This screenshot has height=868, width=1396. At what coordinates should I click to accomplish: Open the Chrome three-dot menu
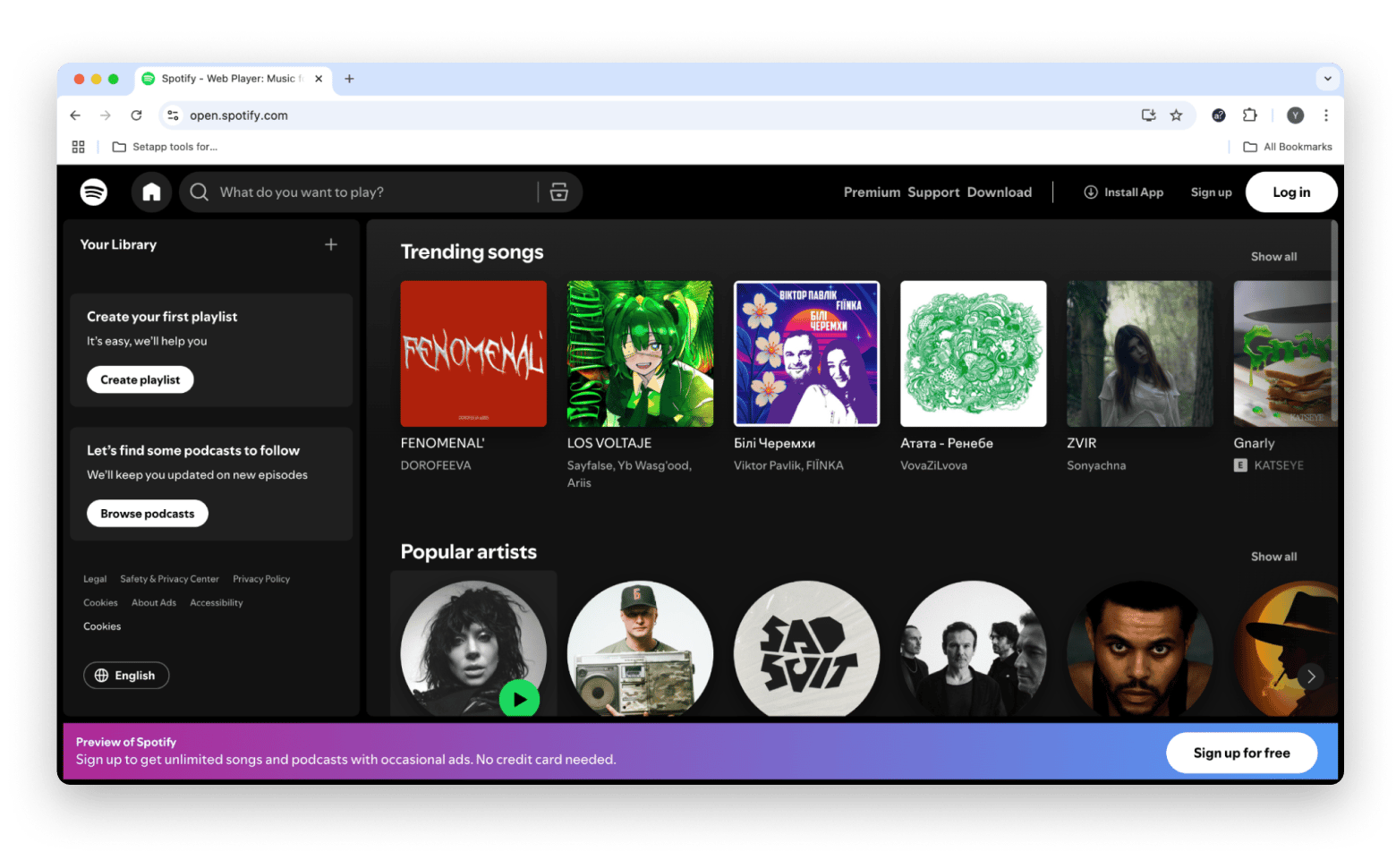pyautogui.click(x=1325, y=115)
